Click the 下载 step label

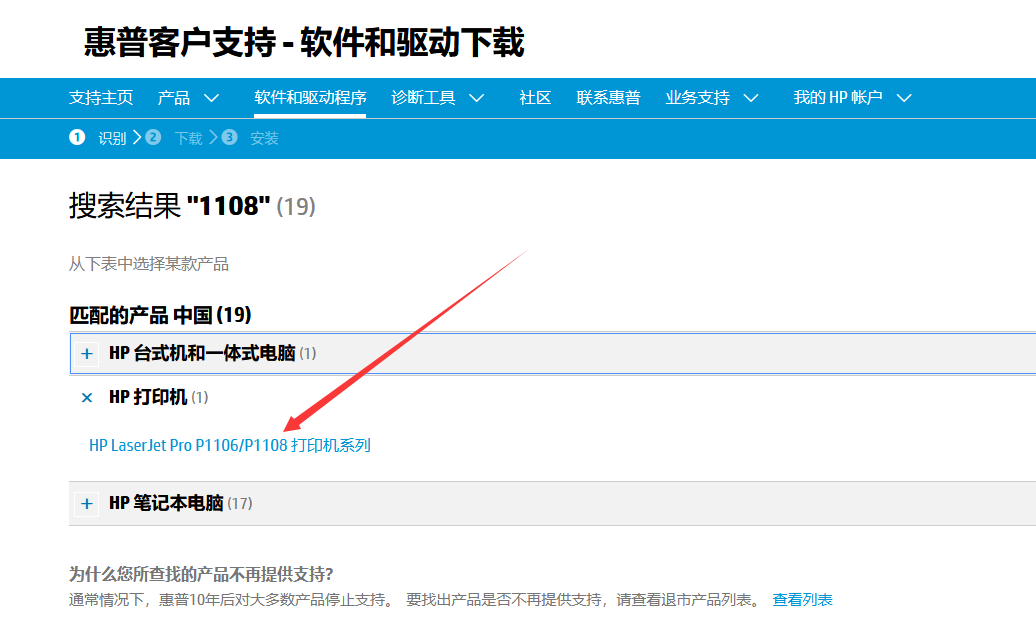point(188,138)
